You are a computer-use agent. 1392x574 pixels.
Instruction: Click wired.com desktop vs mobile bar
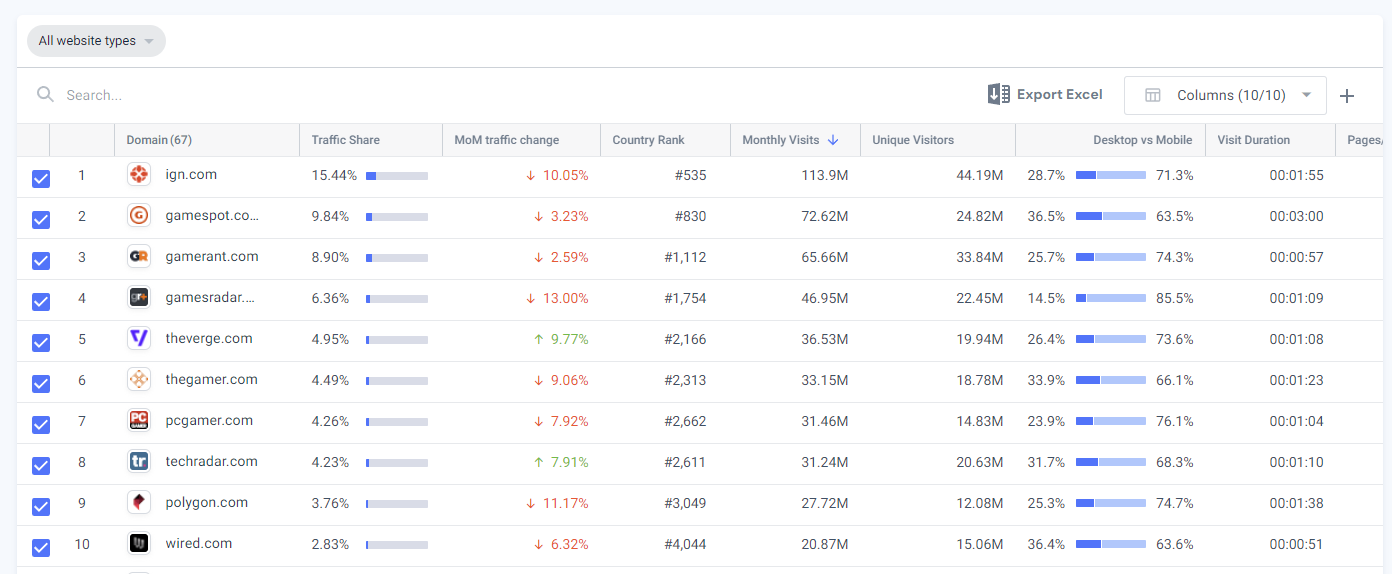(x=1111, y=544)
